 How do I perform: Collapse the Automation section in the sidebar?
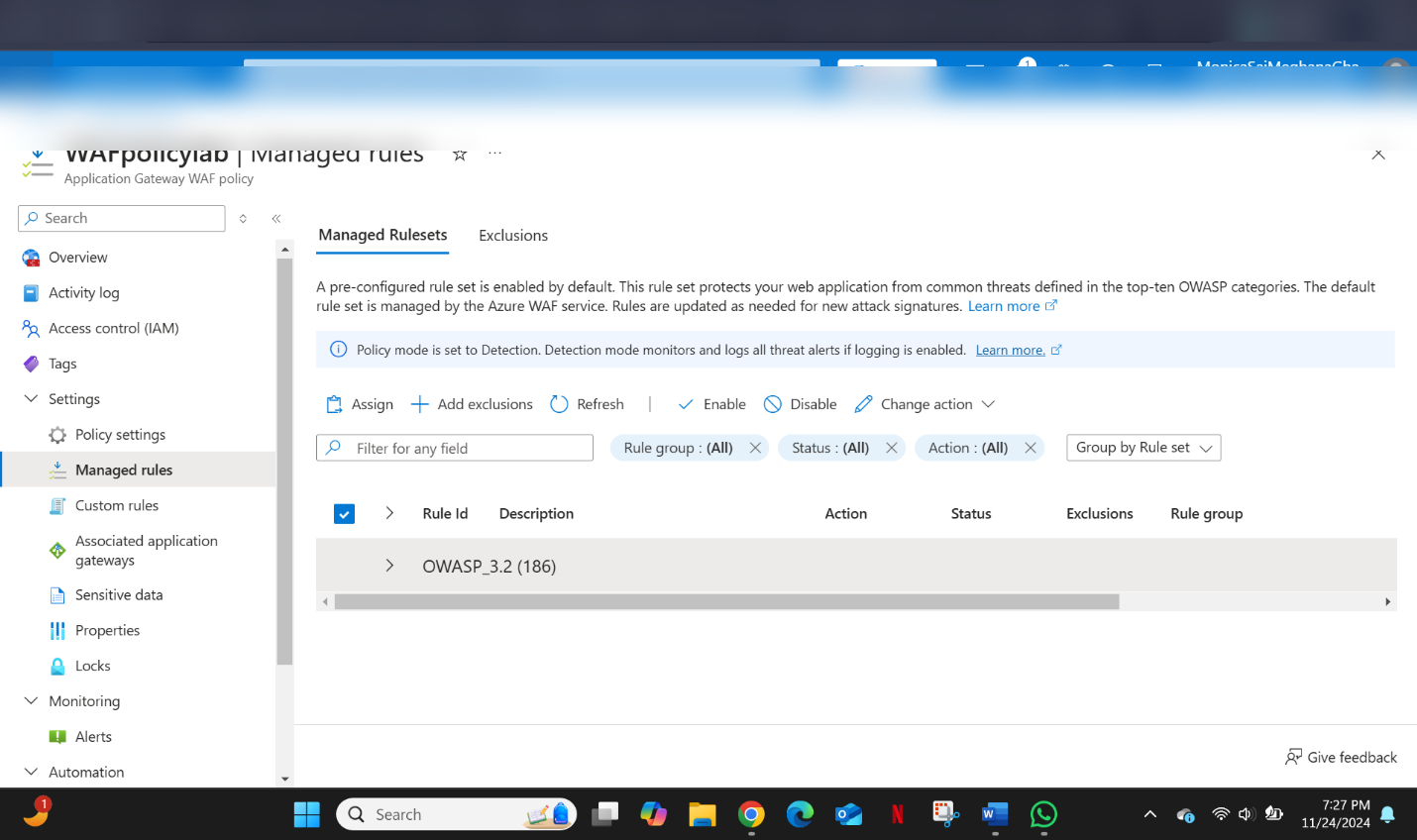(31, 772)
